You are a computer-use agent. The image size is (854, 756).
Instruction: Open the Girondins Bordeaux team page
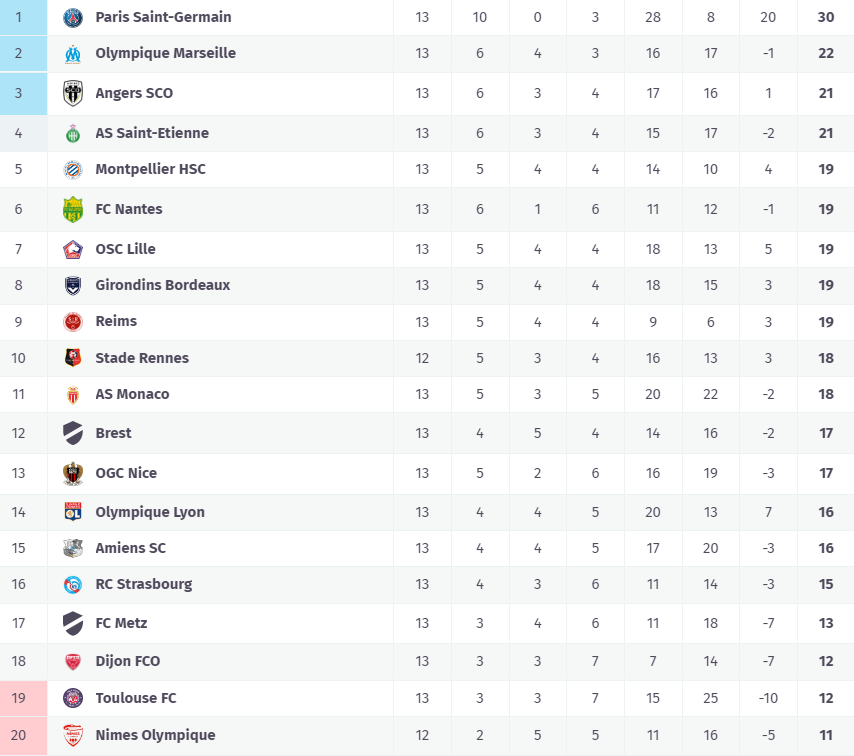point(162,285)
